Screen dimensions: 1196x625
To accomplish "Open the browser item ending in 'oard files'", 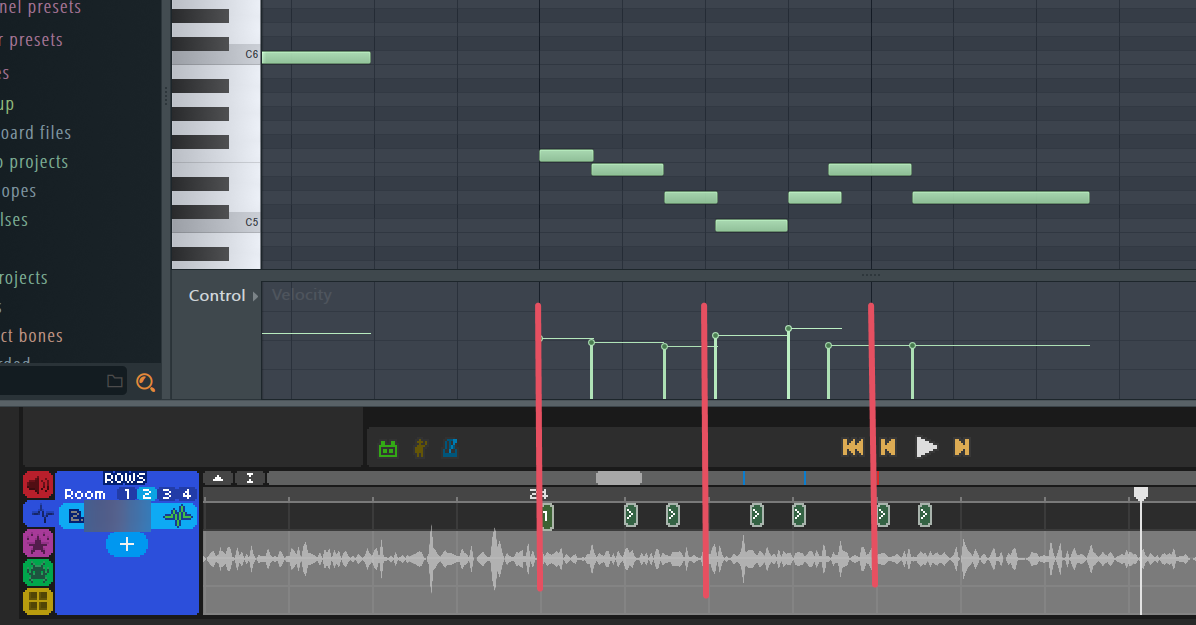I will (x=35, y=133).
